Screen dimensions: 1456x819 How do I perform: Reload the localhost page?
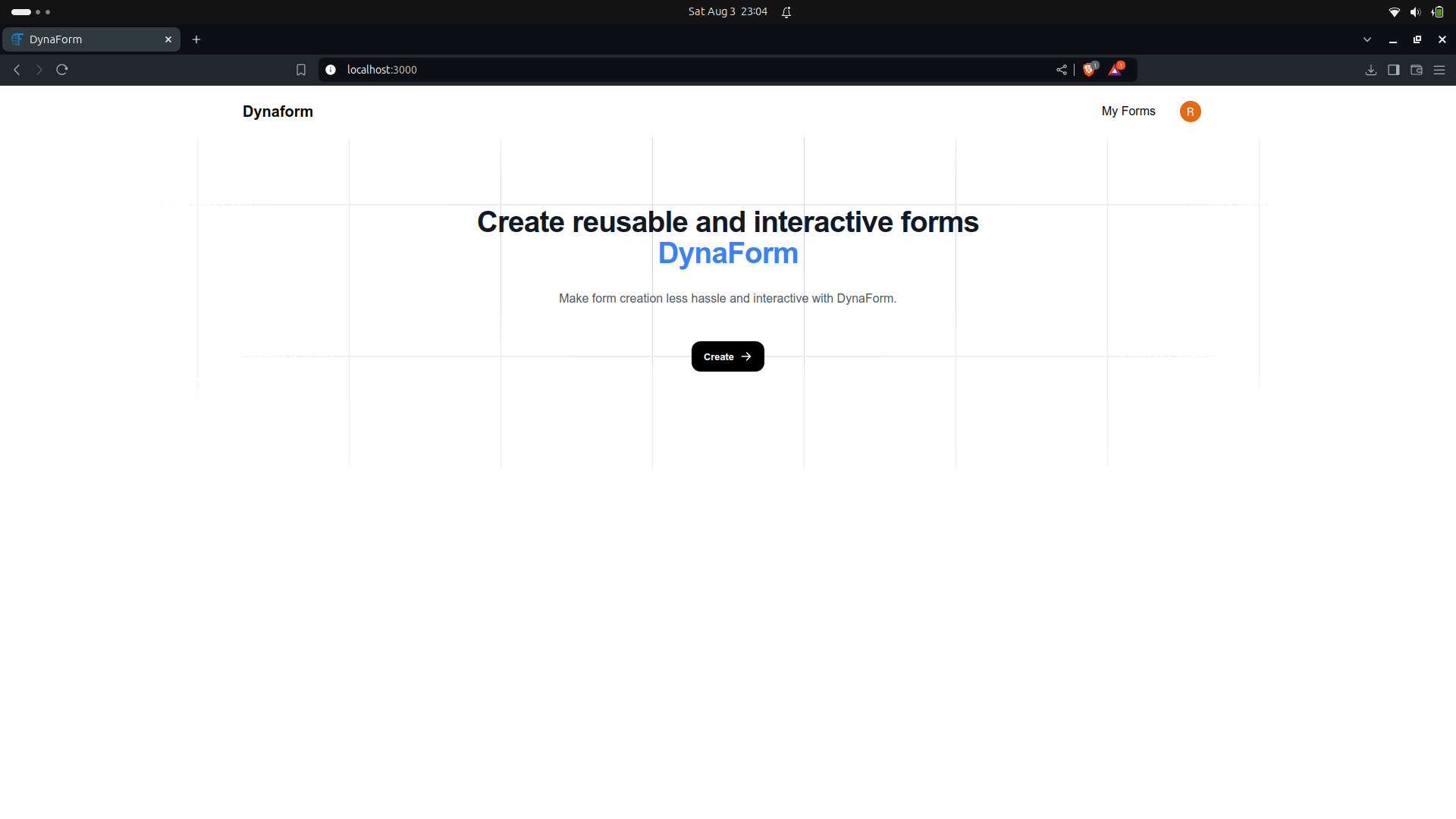point(62,70)
